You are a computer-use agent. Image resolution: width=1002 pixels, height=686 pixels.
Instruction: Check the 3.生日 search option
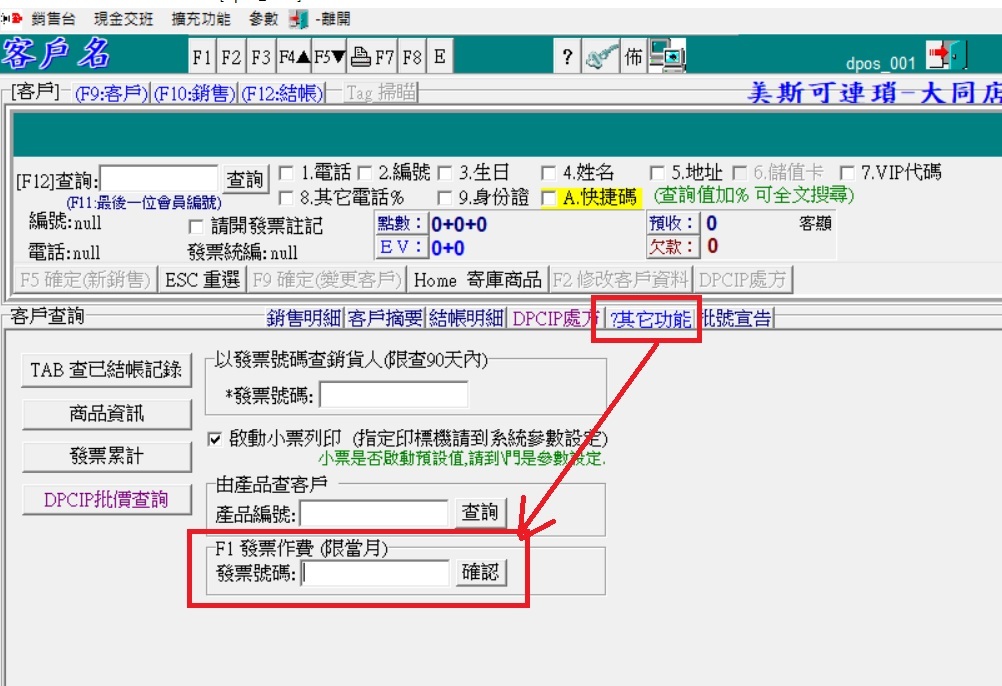(x=445, y=172)
